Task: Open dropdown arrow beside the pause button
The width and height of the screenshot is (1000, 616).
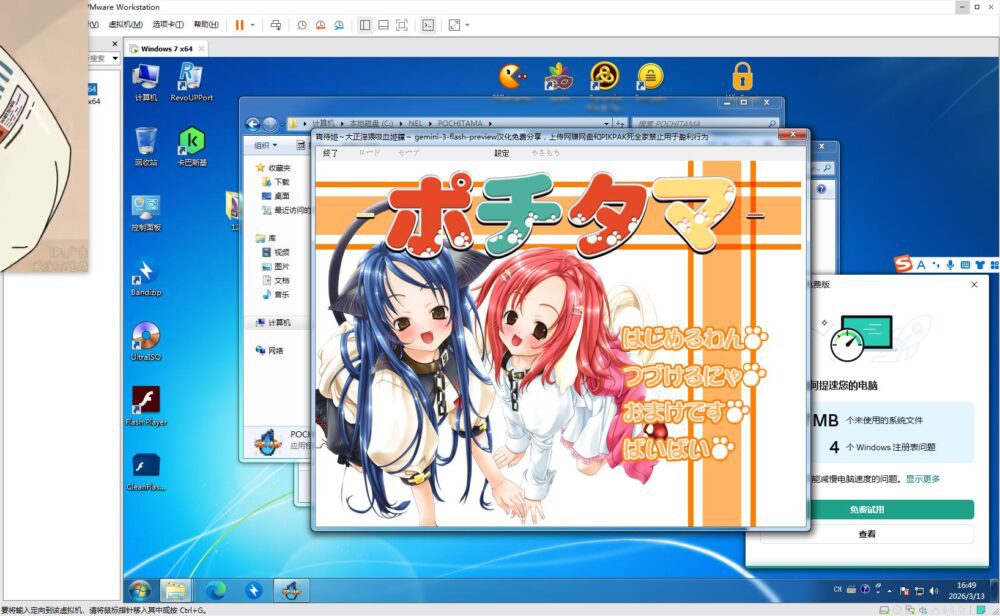Action: tap(253, 25)
